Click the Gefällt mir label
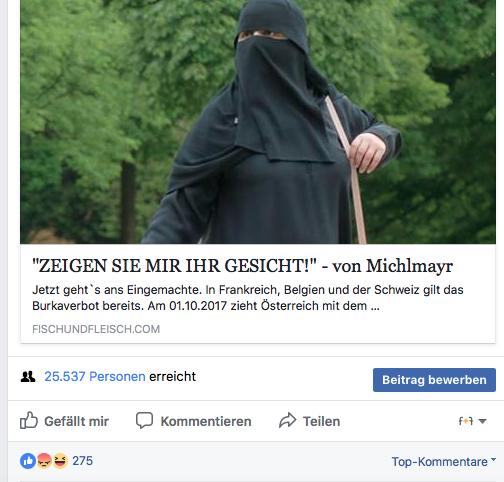The width and height of the screenshot is (504, 482). (x=77, y=421)
